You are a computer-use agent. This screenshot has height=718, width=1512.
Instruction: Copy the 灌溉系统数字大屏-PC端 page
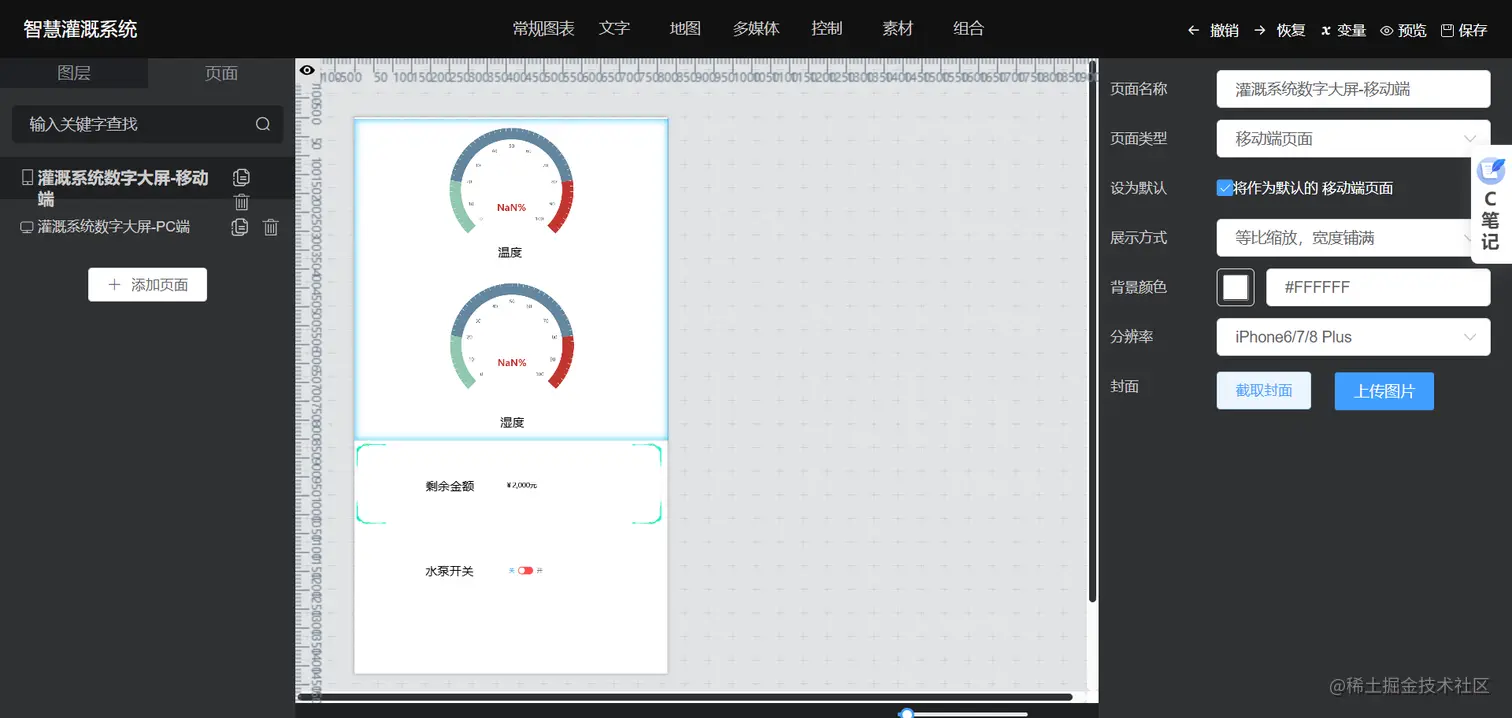coord(240,227)
